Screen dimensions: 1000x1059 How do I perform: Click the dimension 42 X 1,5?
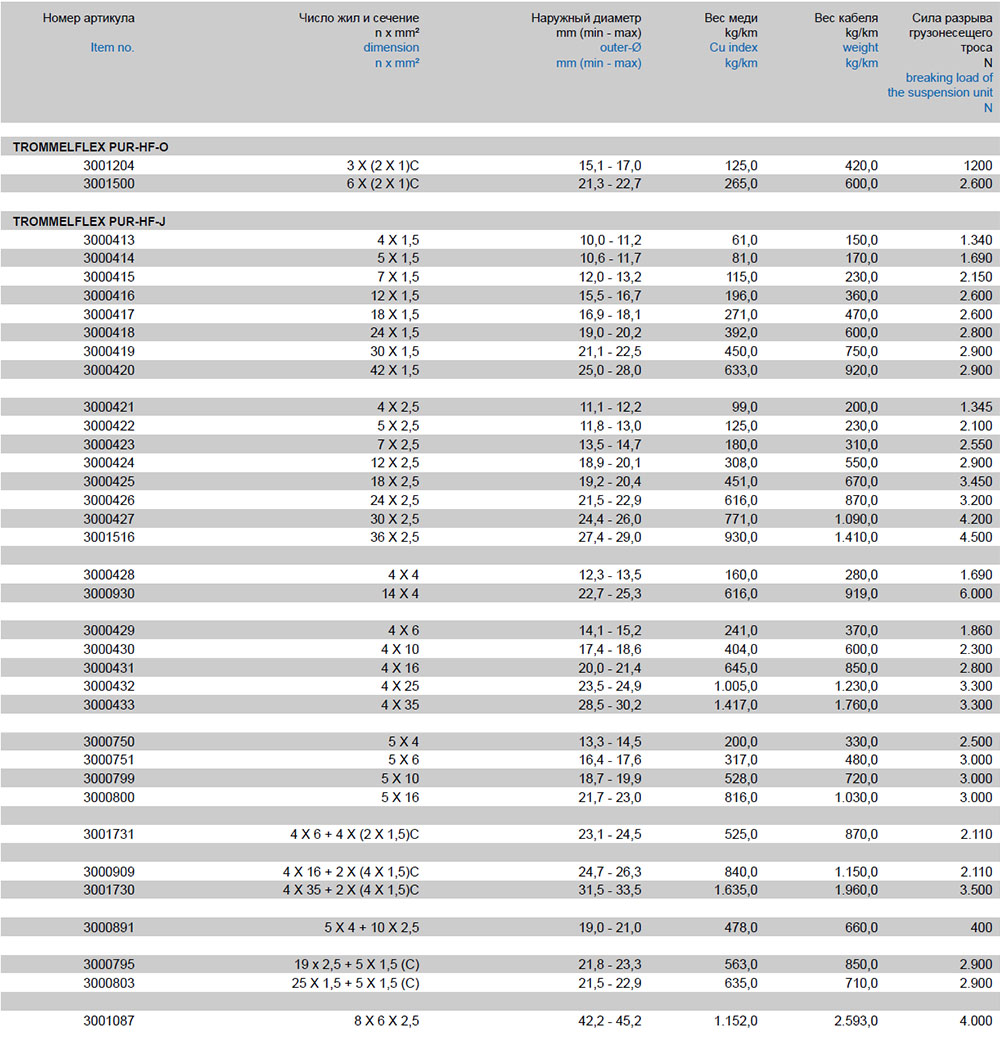394,370
